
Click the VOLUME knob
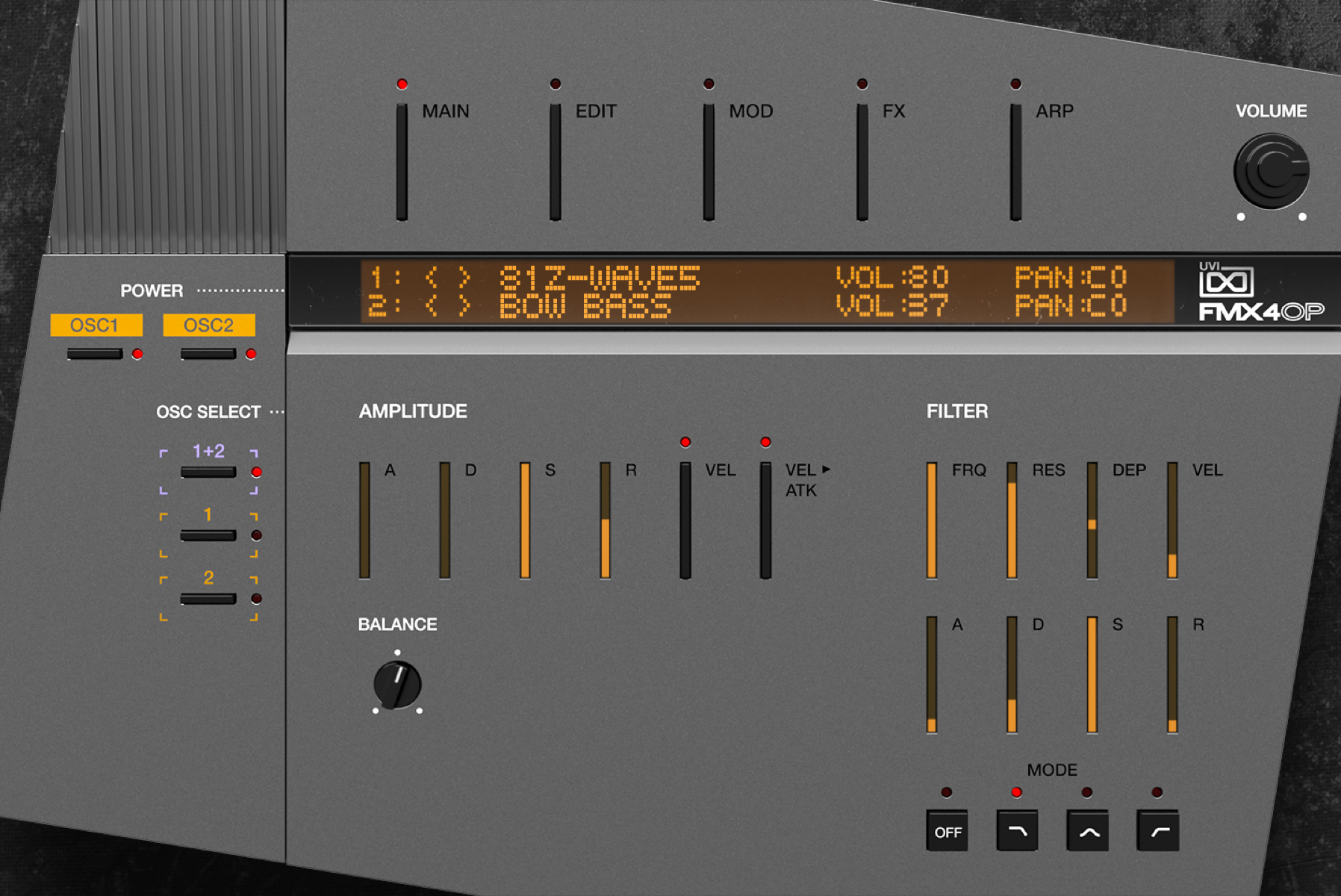[x=1272, y=170]
